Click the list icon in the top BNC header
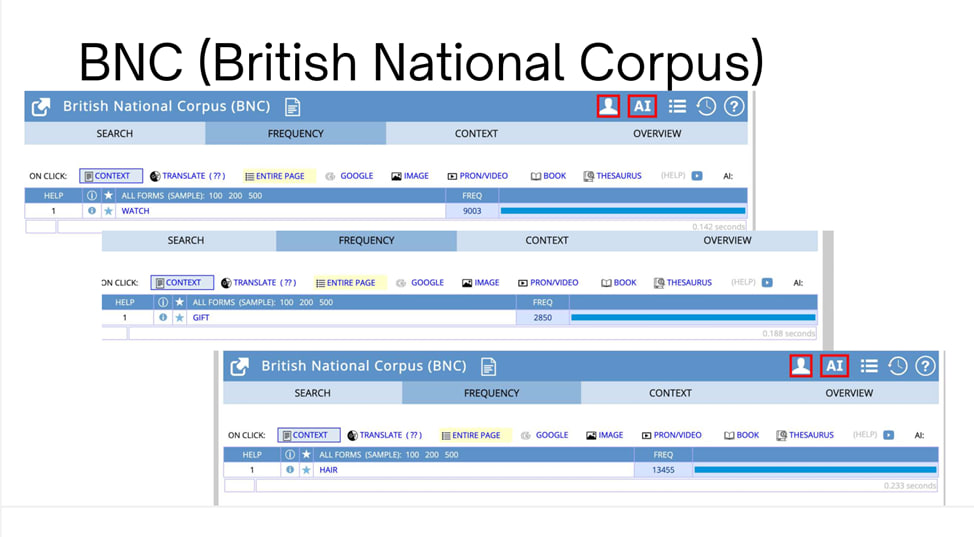This screenshot has height=537, width=974. 677,106
